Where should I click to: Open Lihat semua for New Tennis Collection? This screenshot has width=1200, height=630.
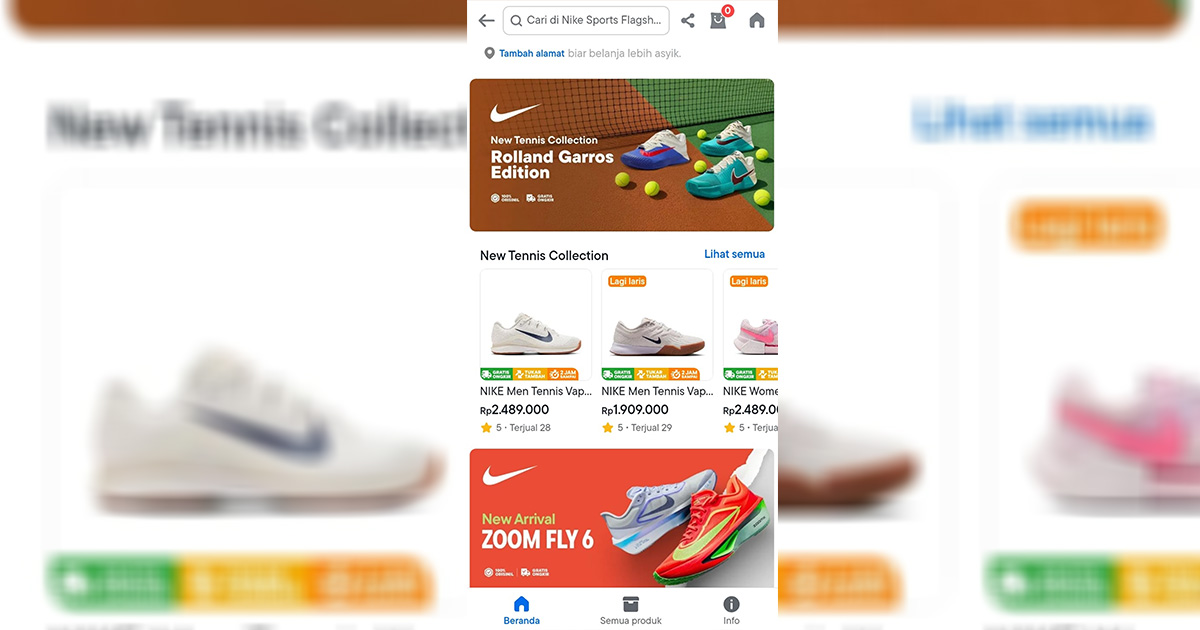pos(734,254)
